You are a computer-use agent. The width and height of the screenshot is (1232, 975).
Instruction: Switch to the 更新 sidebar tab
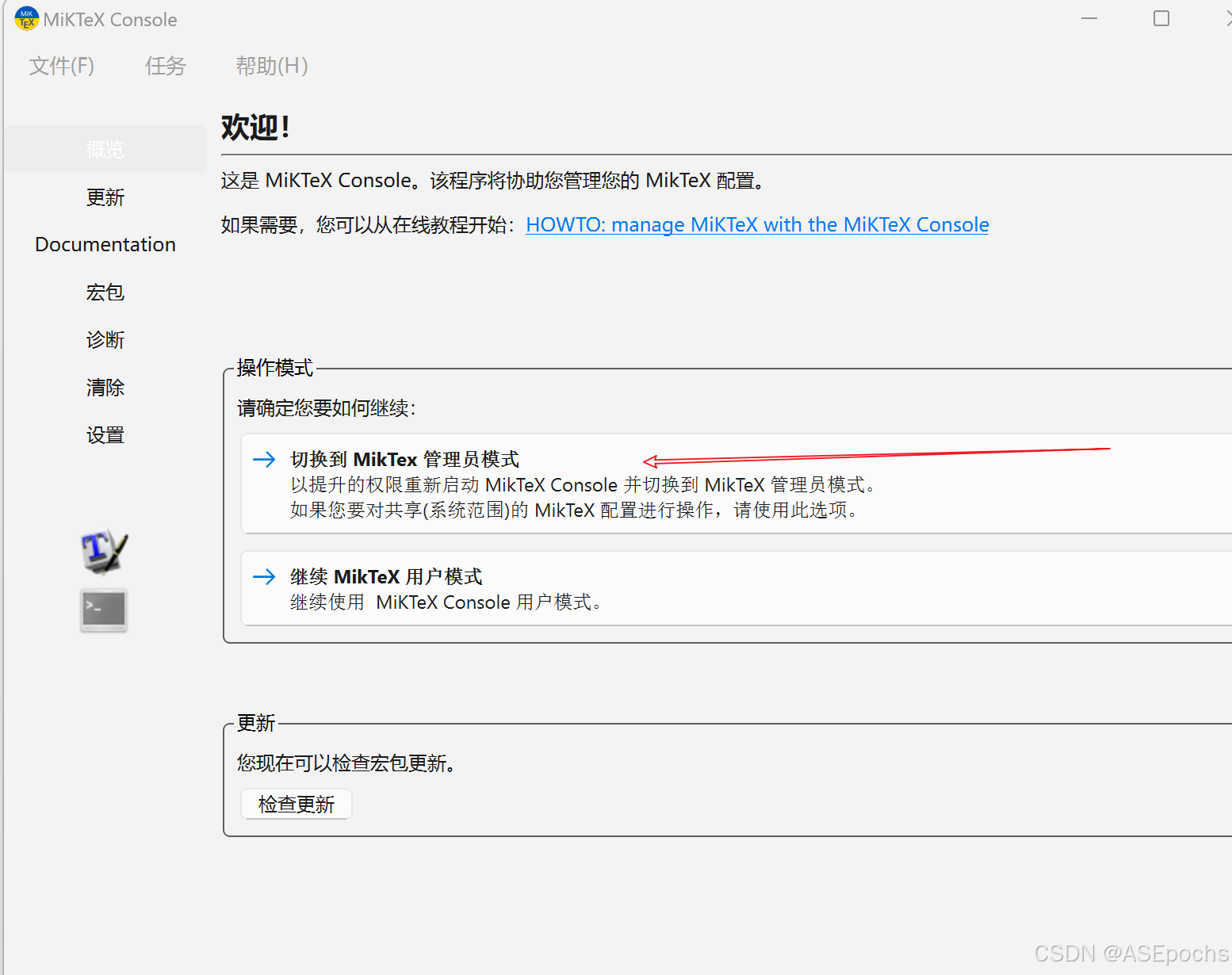click(x=105, y=197)
